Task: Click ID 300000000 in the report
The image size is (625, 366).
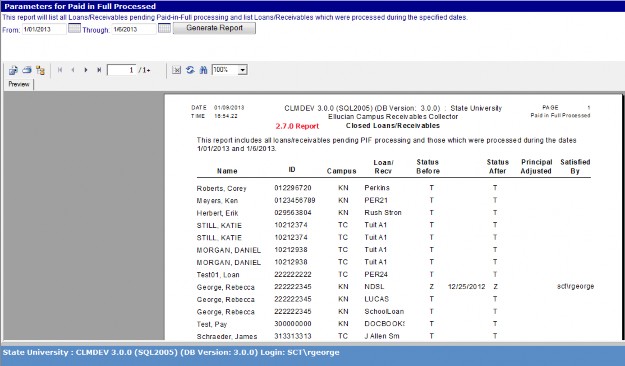Action: 293,324
